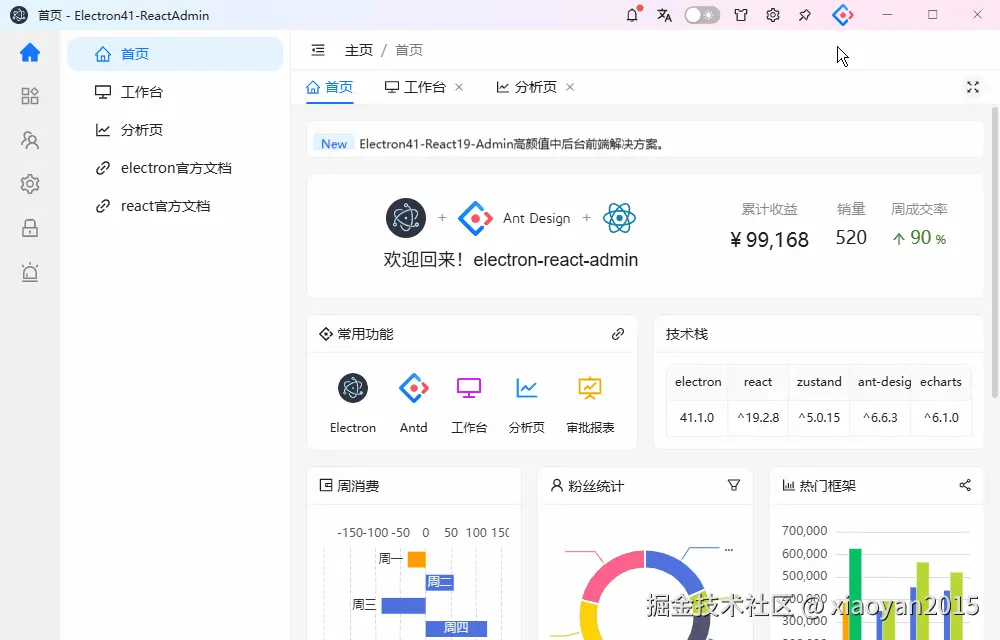This screenshot has width=1000, height=640.
Task: Select the components grid icon in sidebar
Action: [x=30, y=96]
